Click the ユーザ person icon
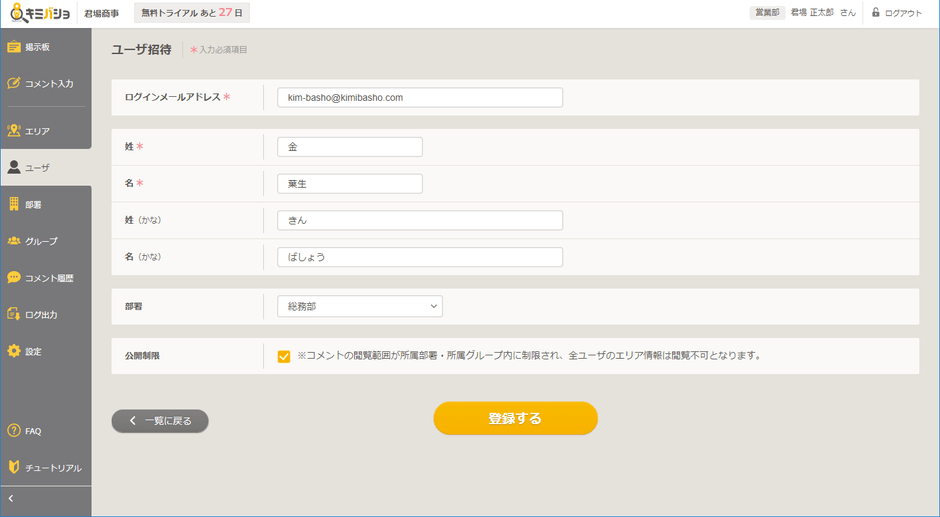940x517 pixels. coord(14,167)
